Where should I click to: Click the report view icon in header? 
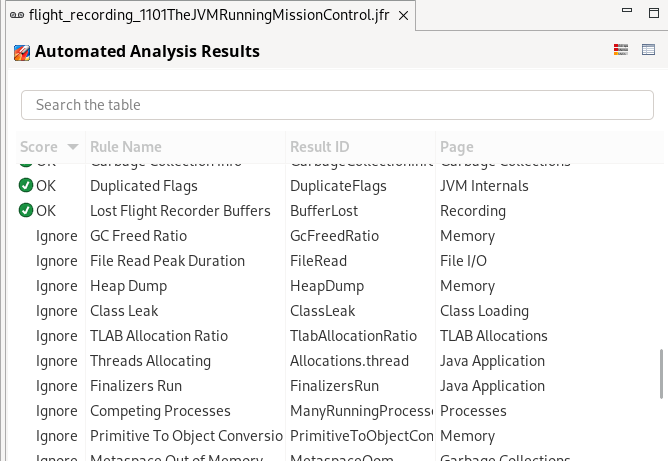click(x=621, y=50)
